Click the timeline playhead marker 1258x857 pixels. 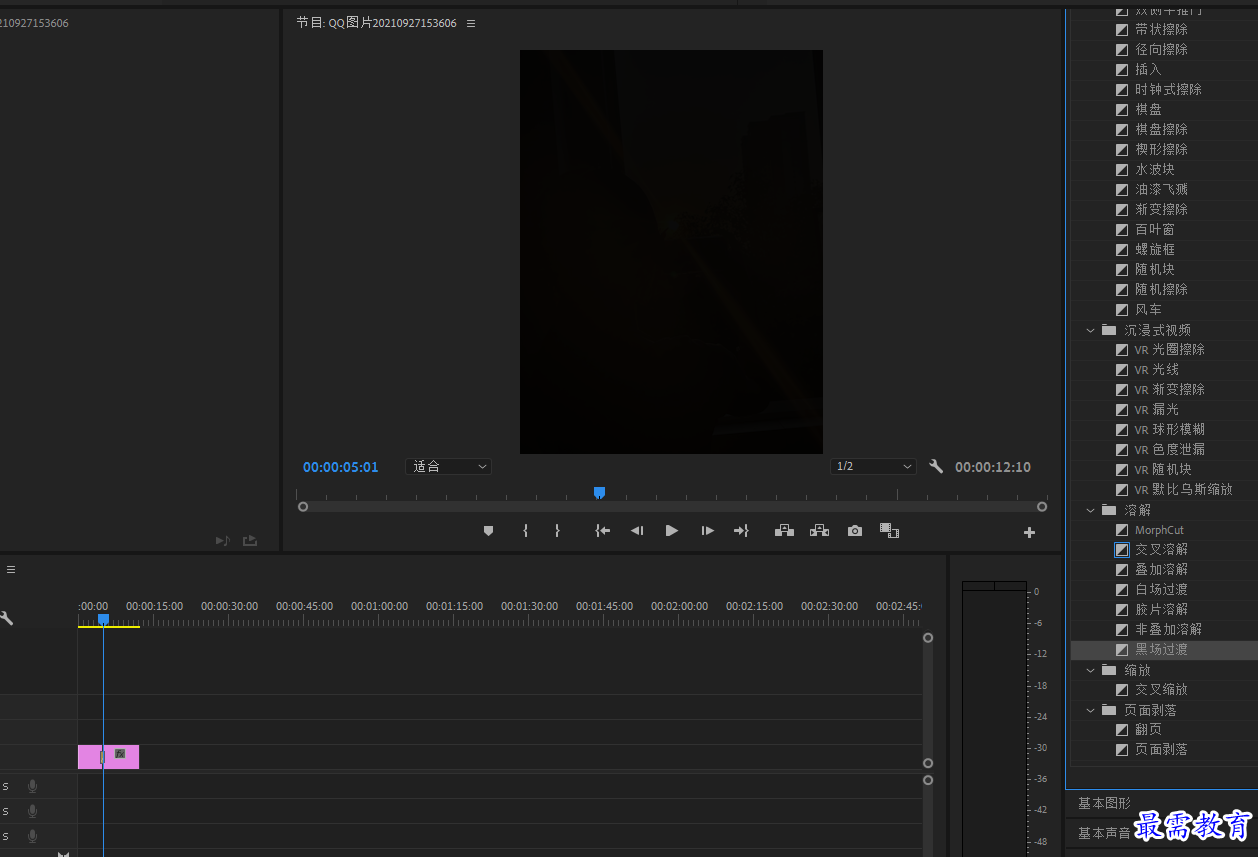(103, 619)
